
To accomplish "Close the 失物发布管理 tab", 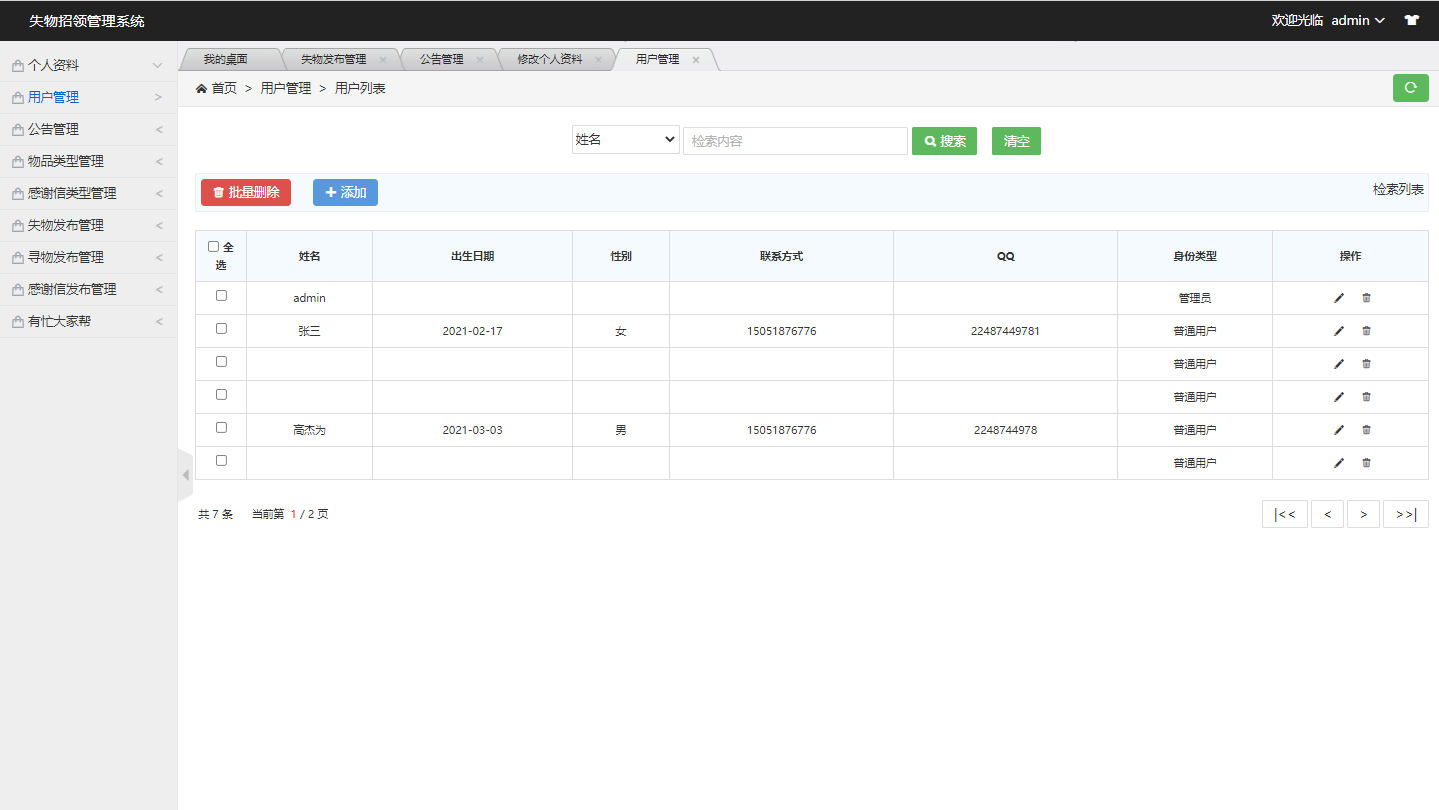I will coord(383,60).
